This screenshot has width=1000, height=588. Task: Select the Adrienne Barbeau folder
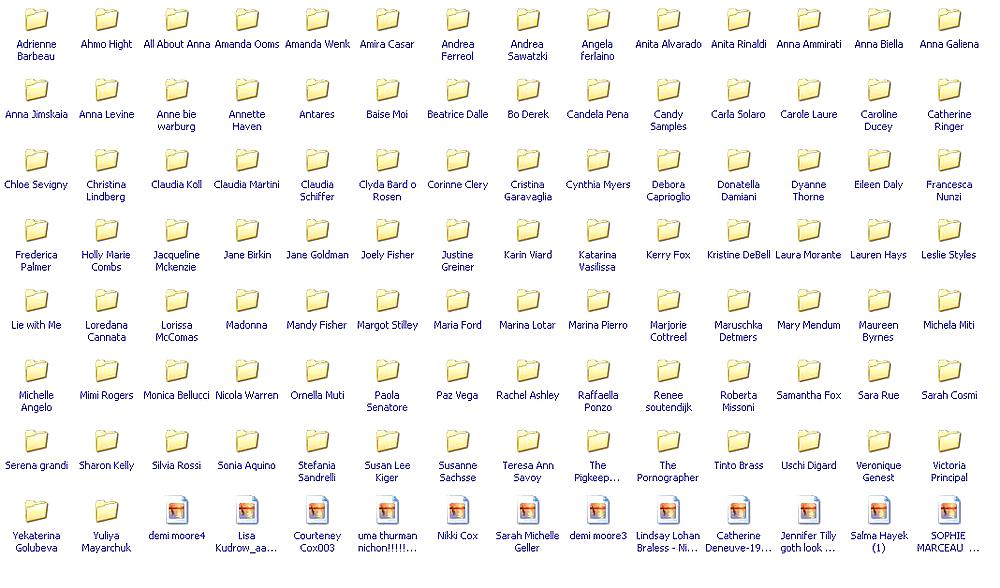click(x=37, y=20)
